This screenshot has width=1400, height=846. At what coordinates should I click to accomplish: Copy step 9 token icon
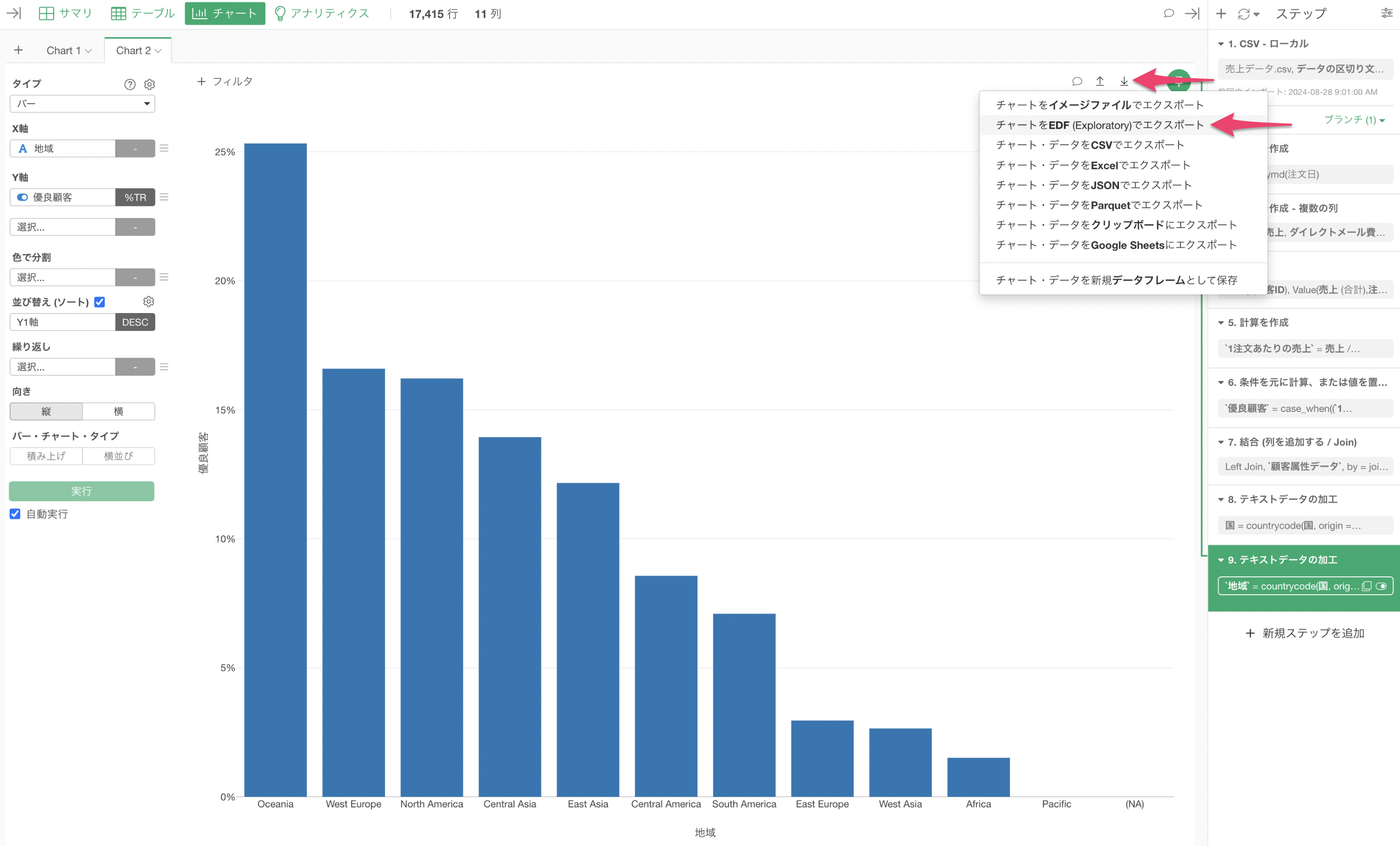(x=1367, y=586)
